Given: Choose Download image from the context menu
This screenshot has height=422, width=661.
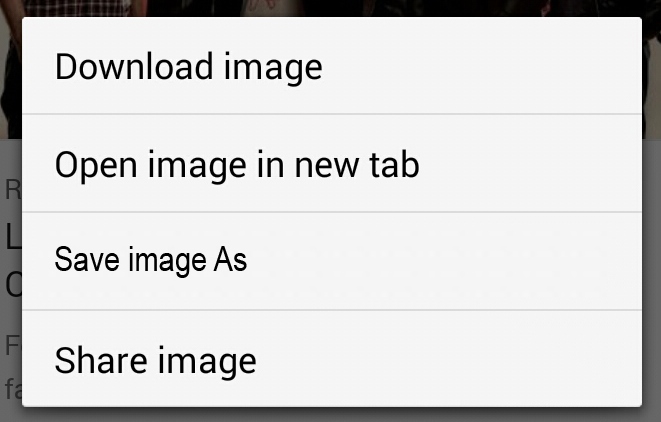Looking at the screenshot, I should click(x=332, y=66).
